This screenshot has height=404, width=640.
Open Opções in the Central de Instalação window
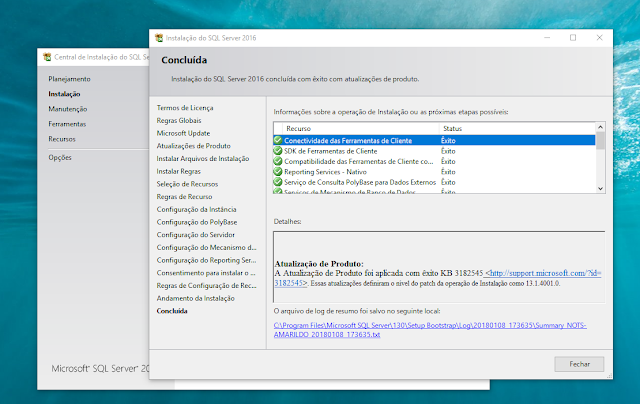(60, 158)
